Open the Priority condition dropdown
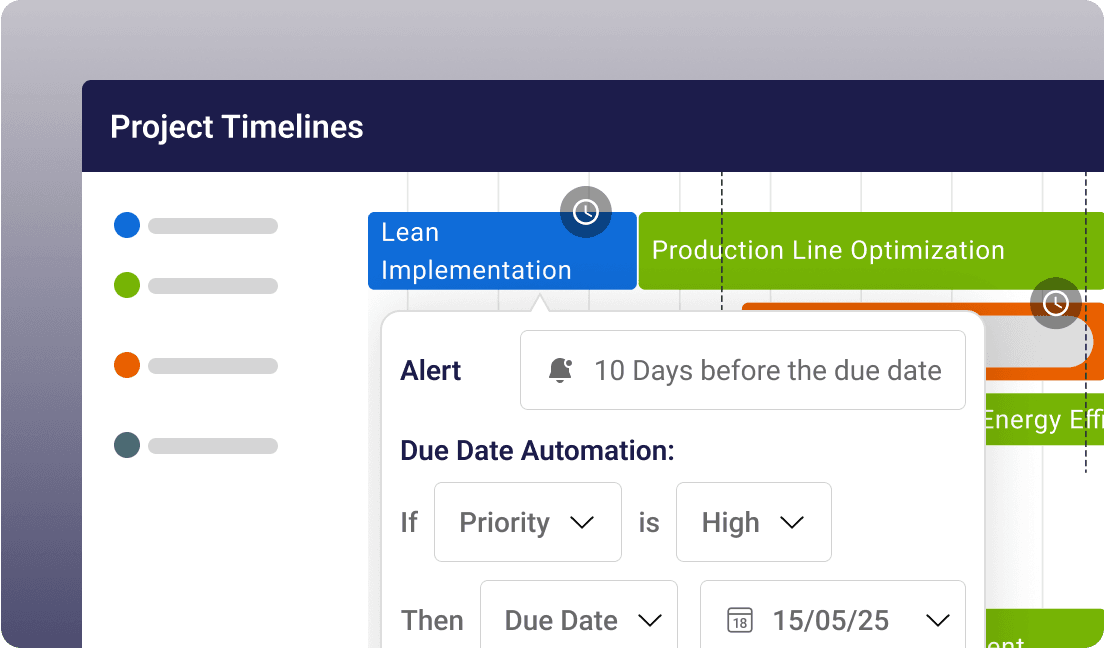 (528, 522)
